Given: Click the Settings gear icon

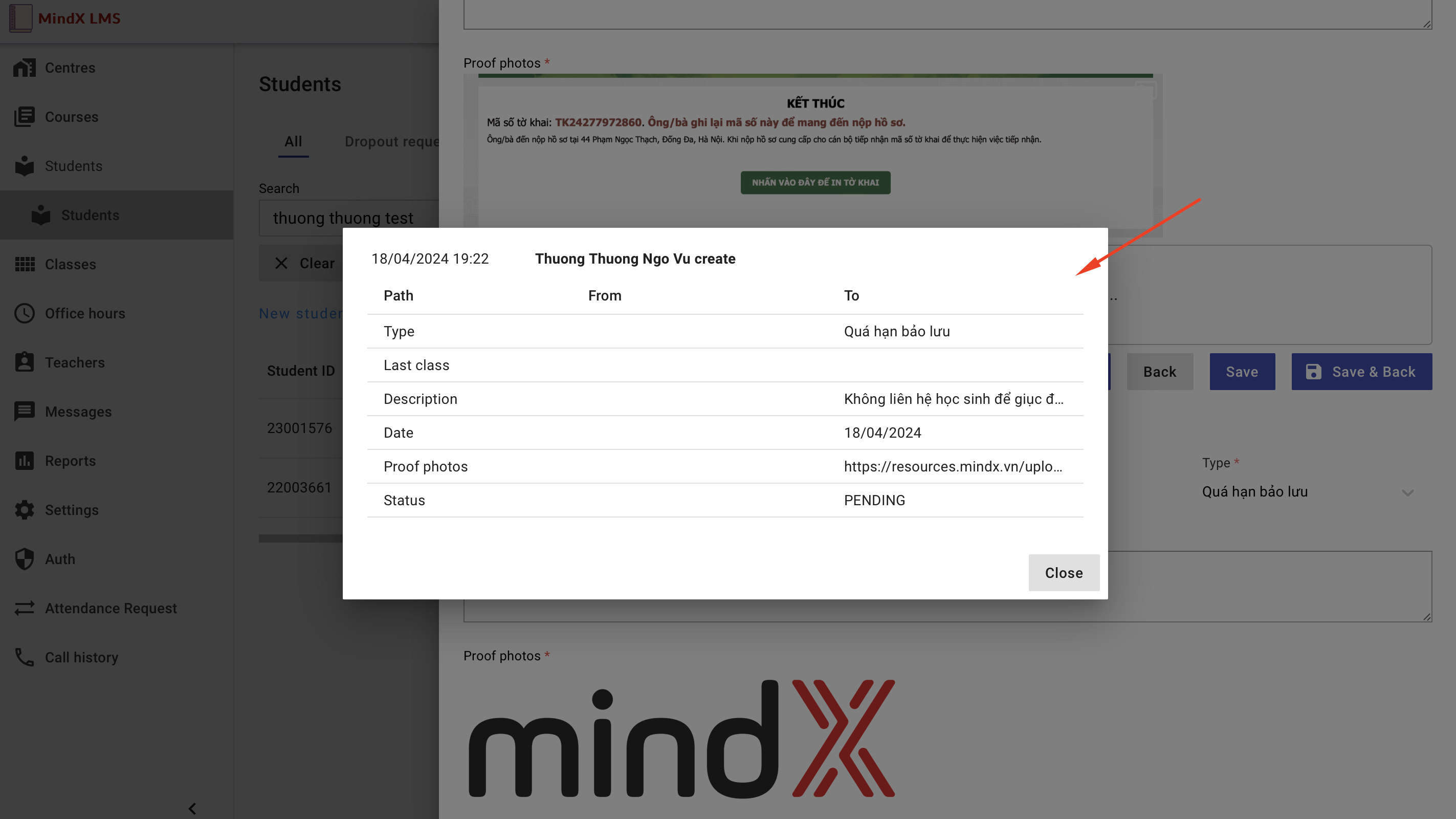Looking at the screenshot, I should (25, 510).
